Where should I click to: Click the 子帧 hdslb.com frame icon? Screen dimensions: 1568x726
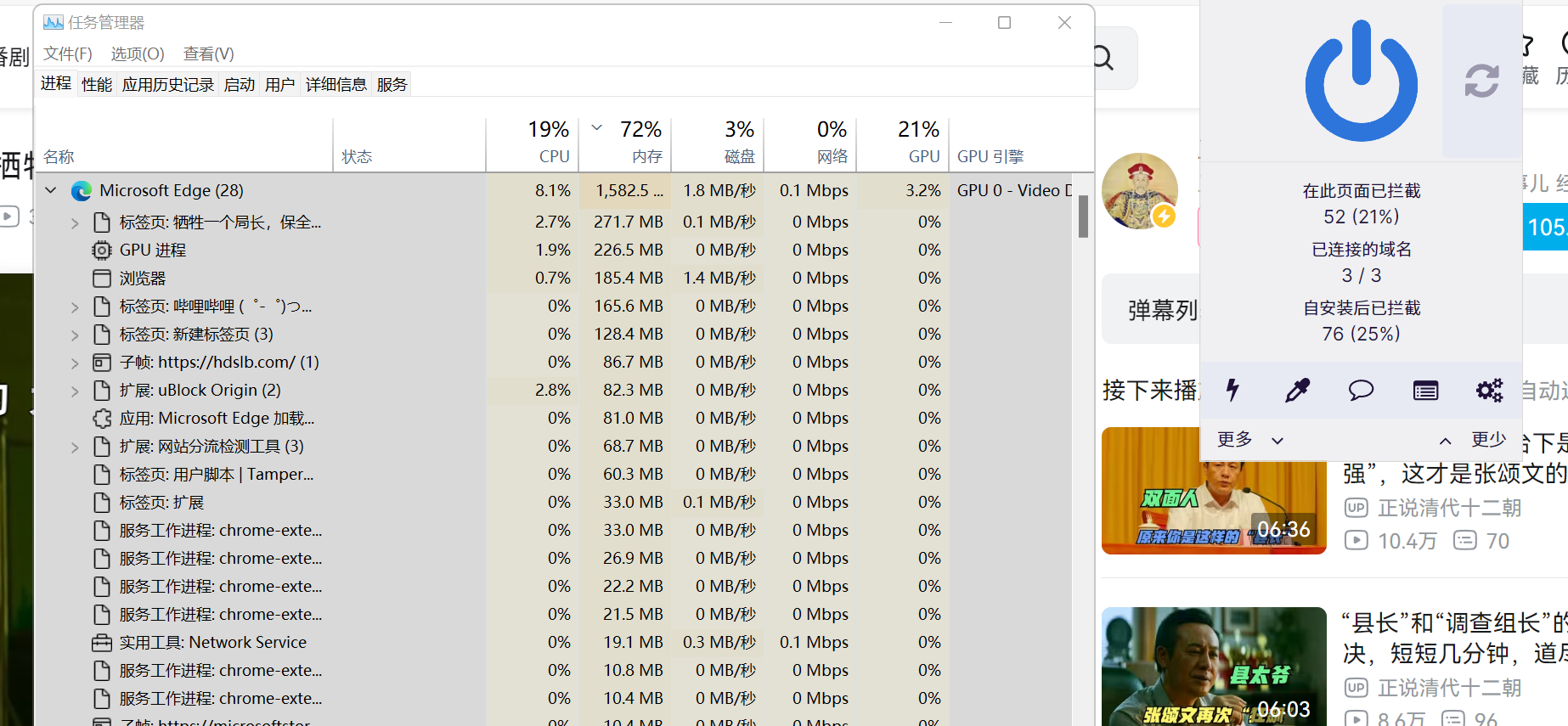[102, 363]
